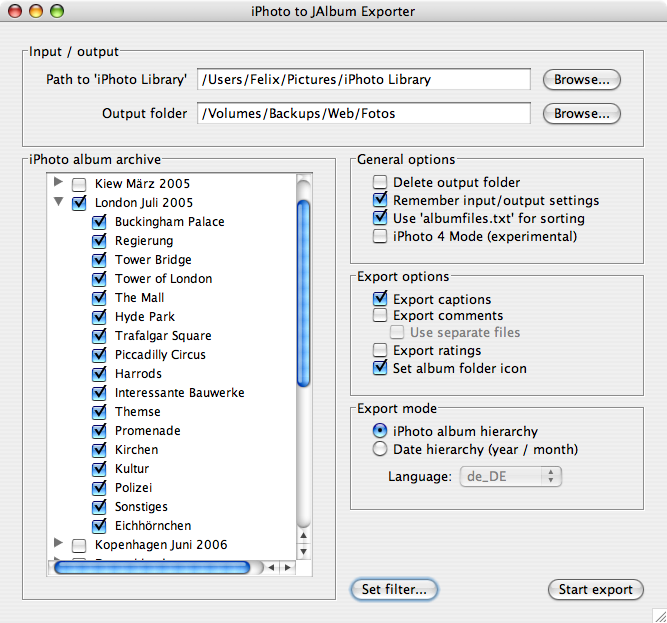Uncheck the Buckingham Palace checkbox
This screenshot has width=667, height=623.
pyautogui.click(x=99, y=222)
